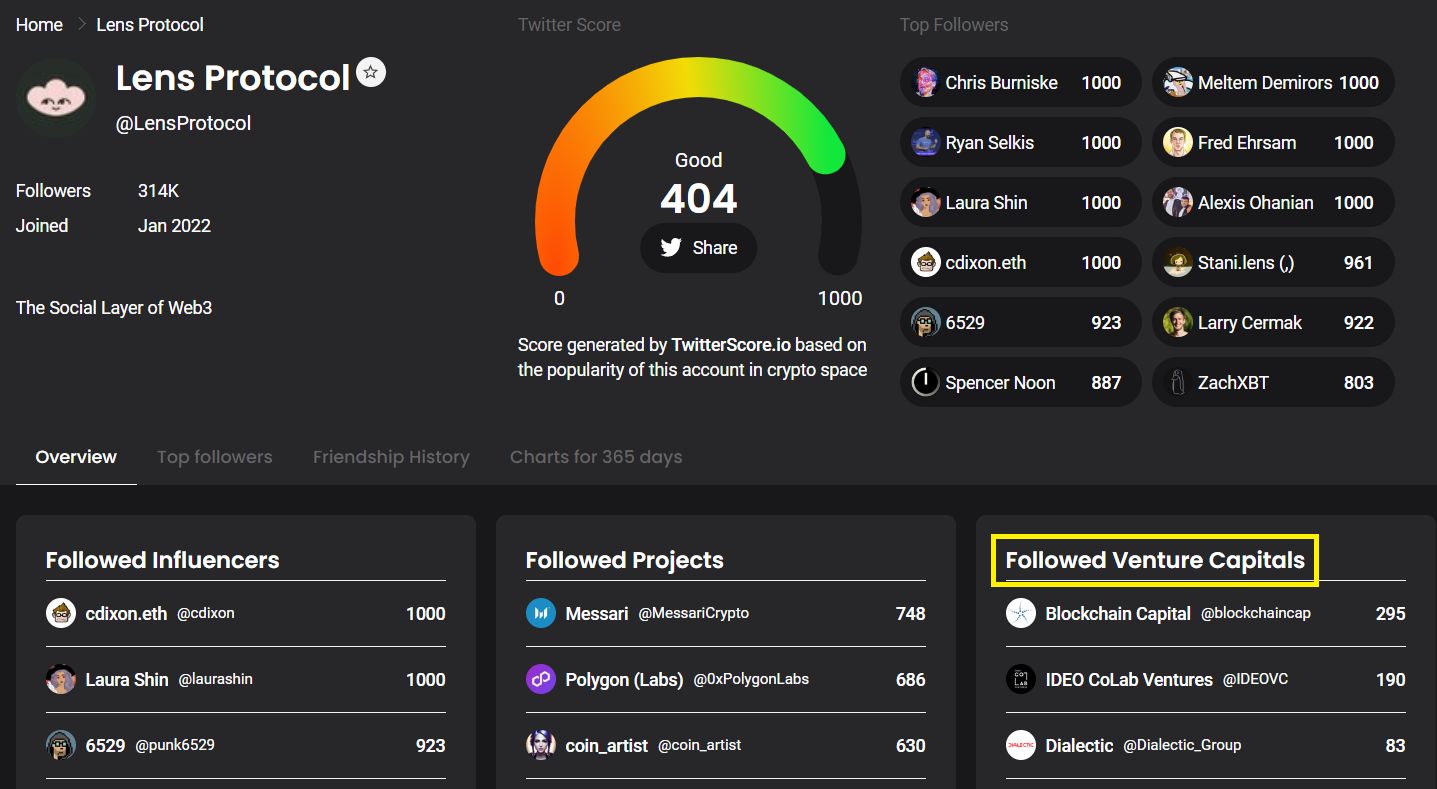
Task: Click coin_artist avatar icon
Action: coord(541,746)
